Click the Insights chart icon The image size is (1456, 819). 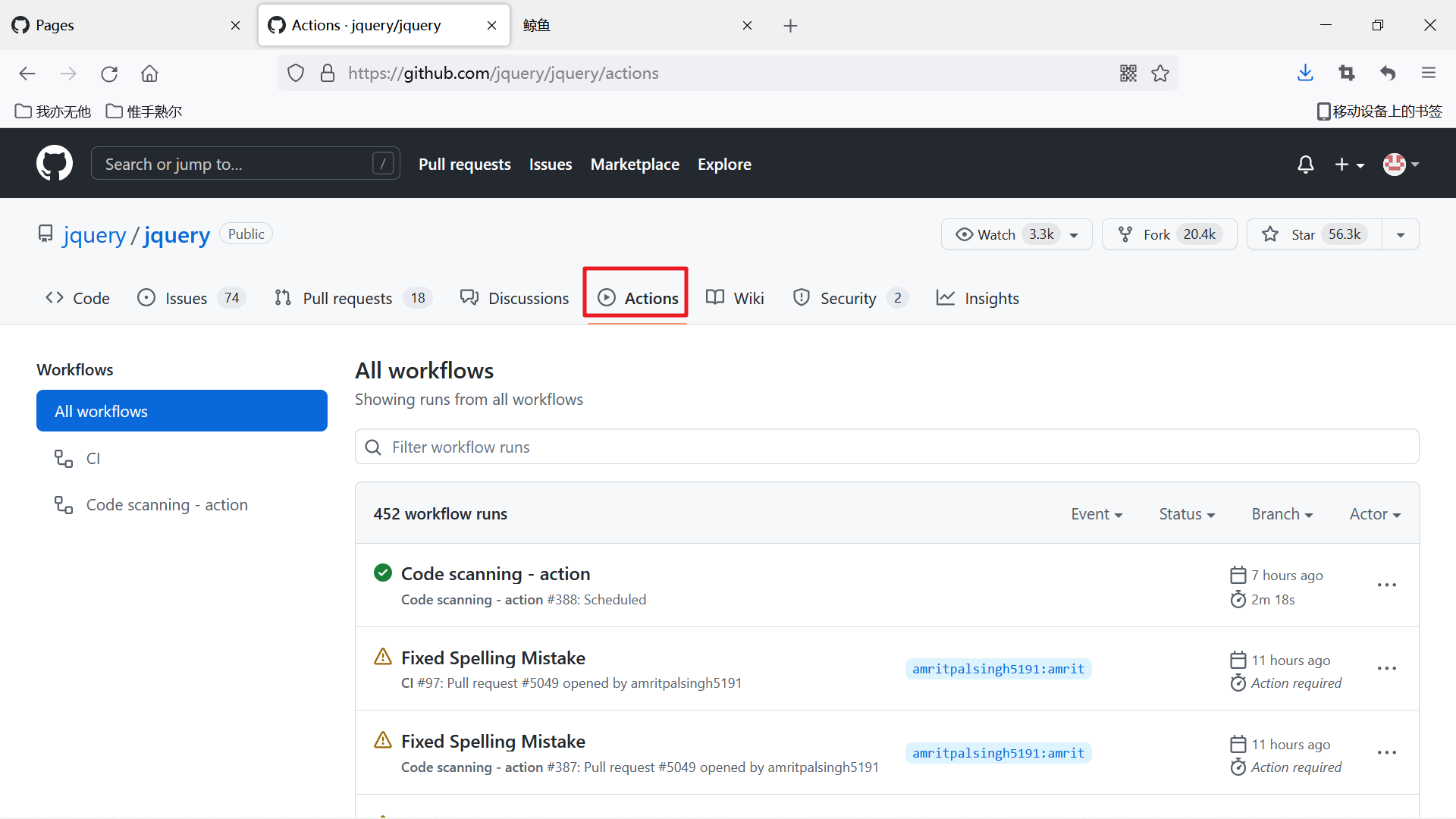click(x=944, y=297)
